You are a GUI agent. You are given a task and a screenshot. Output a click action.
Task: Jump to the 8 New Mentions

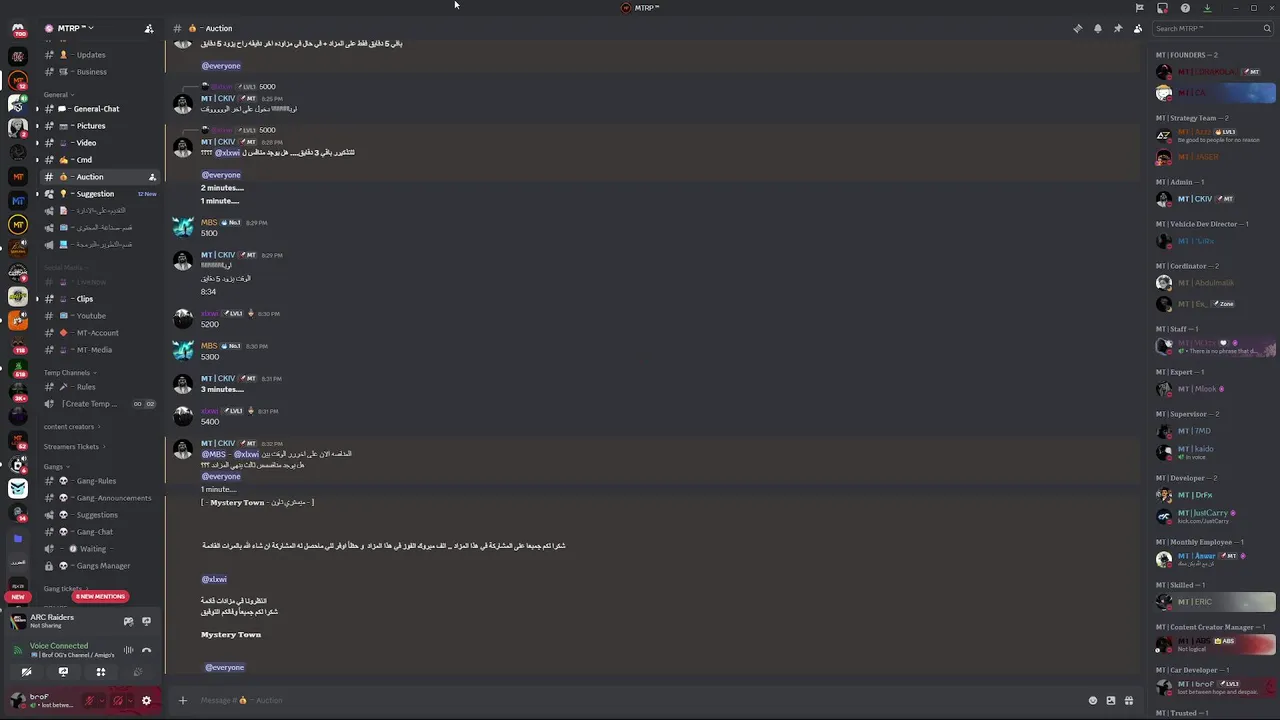pos(100,596)
